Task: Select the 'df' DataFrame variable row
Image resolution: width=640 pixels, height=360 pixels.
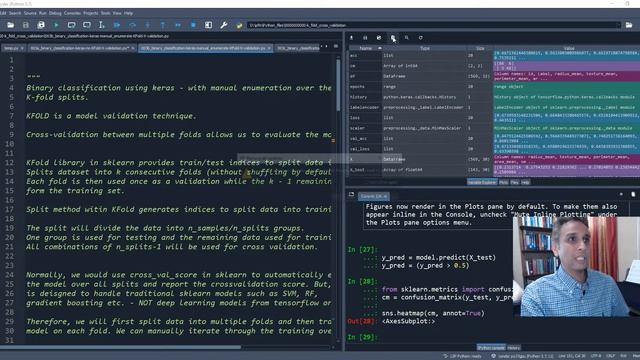Action: (x=494, y=76)
